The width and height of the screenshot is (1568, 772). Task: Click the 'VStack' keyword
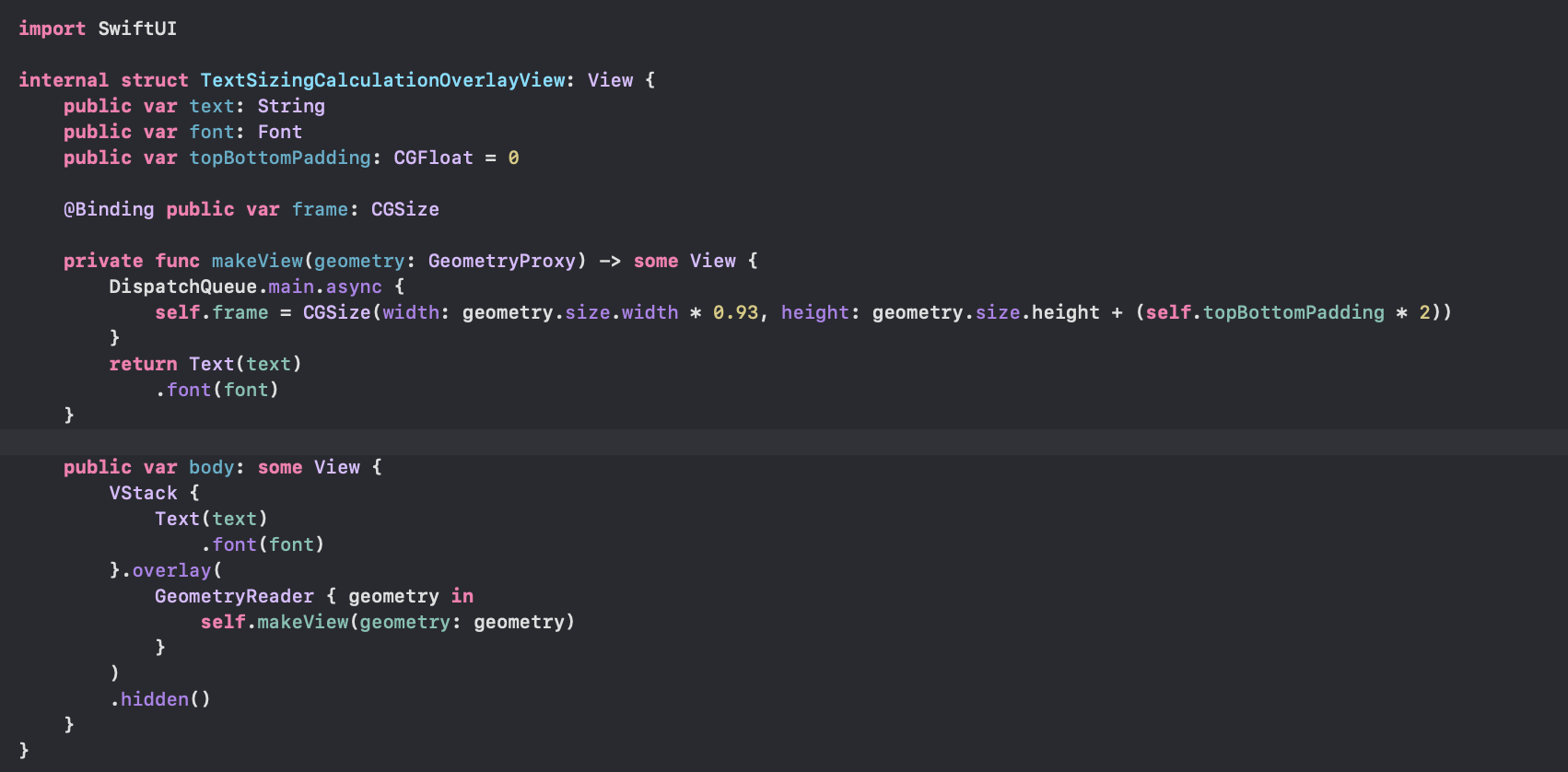pos(143,493)
